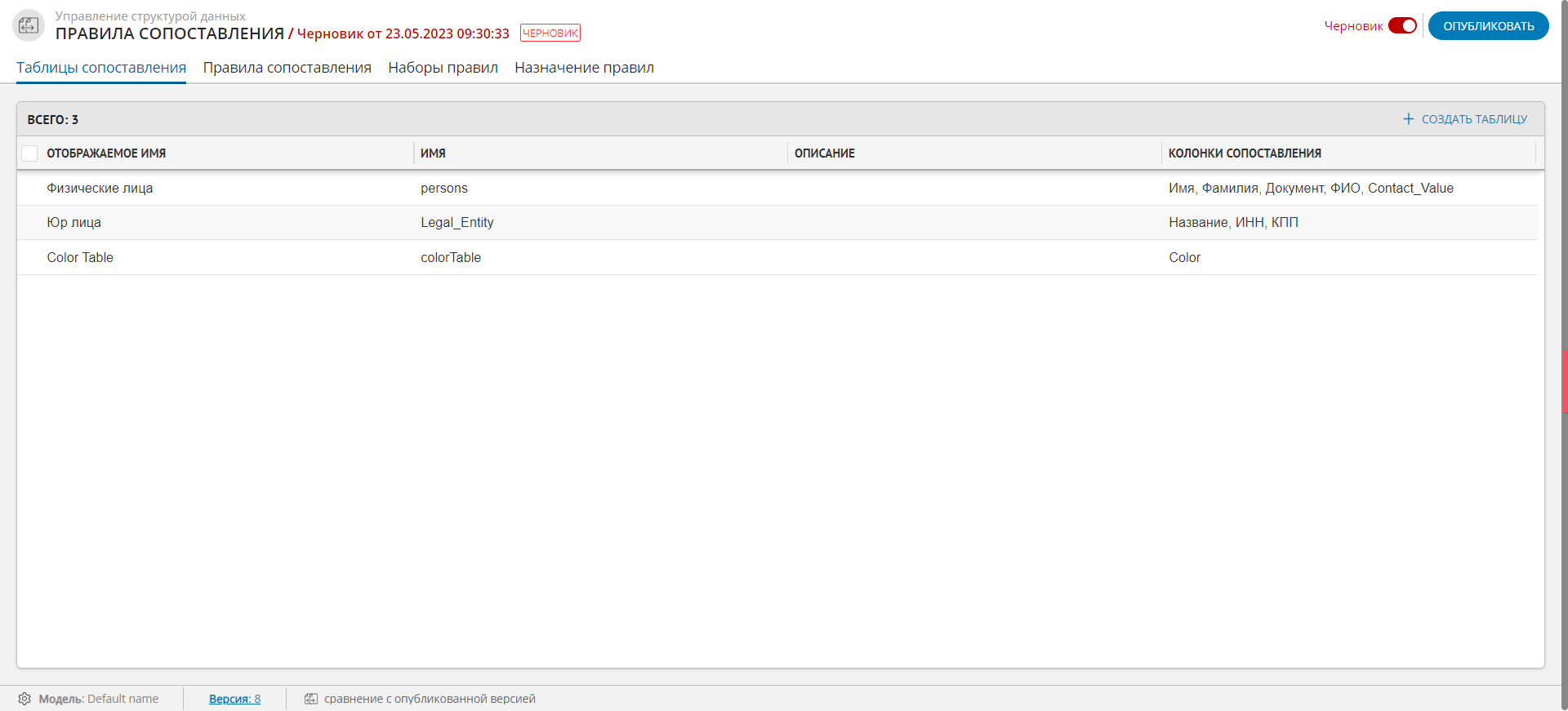The width and height of the screenshot is (1568, 711).
Task: Check the select-all checkbox in header
Action: (x=30, y=153)
